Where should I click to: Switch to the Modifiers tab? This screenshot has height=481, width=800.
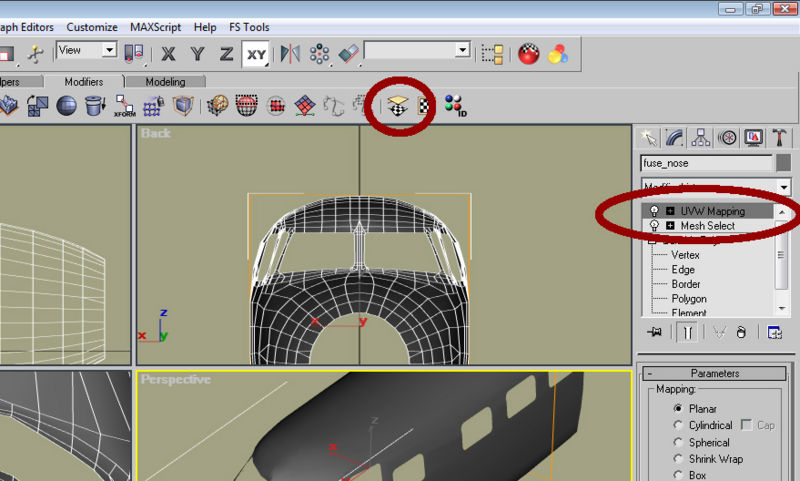84,82
